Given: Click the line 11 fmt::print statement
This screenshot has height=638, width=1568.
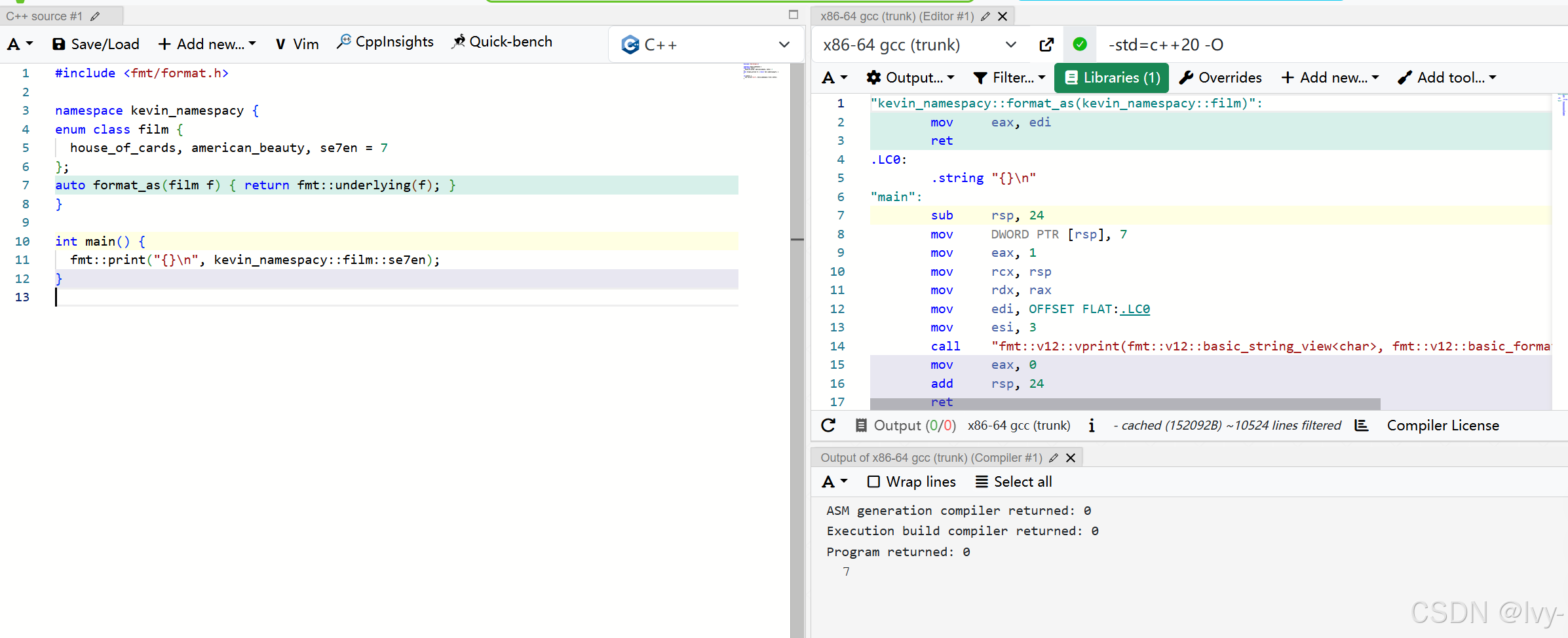Looking at the screenshot, I should tap(255, 260).
